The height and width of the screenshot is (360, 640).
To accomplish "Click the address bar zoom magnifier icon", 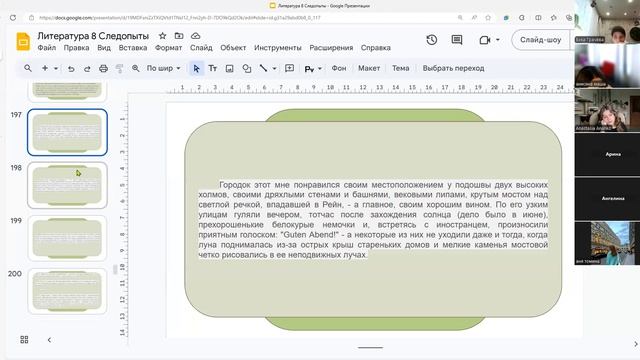I will 460,18.
